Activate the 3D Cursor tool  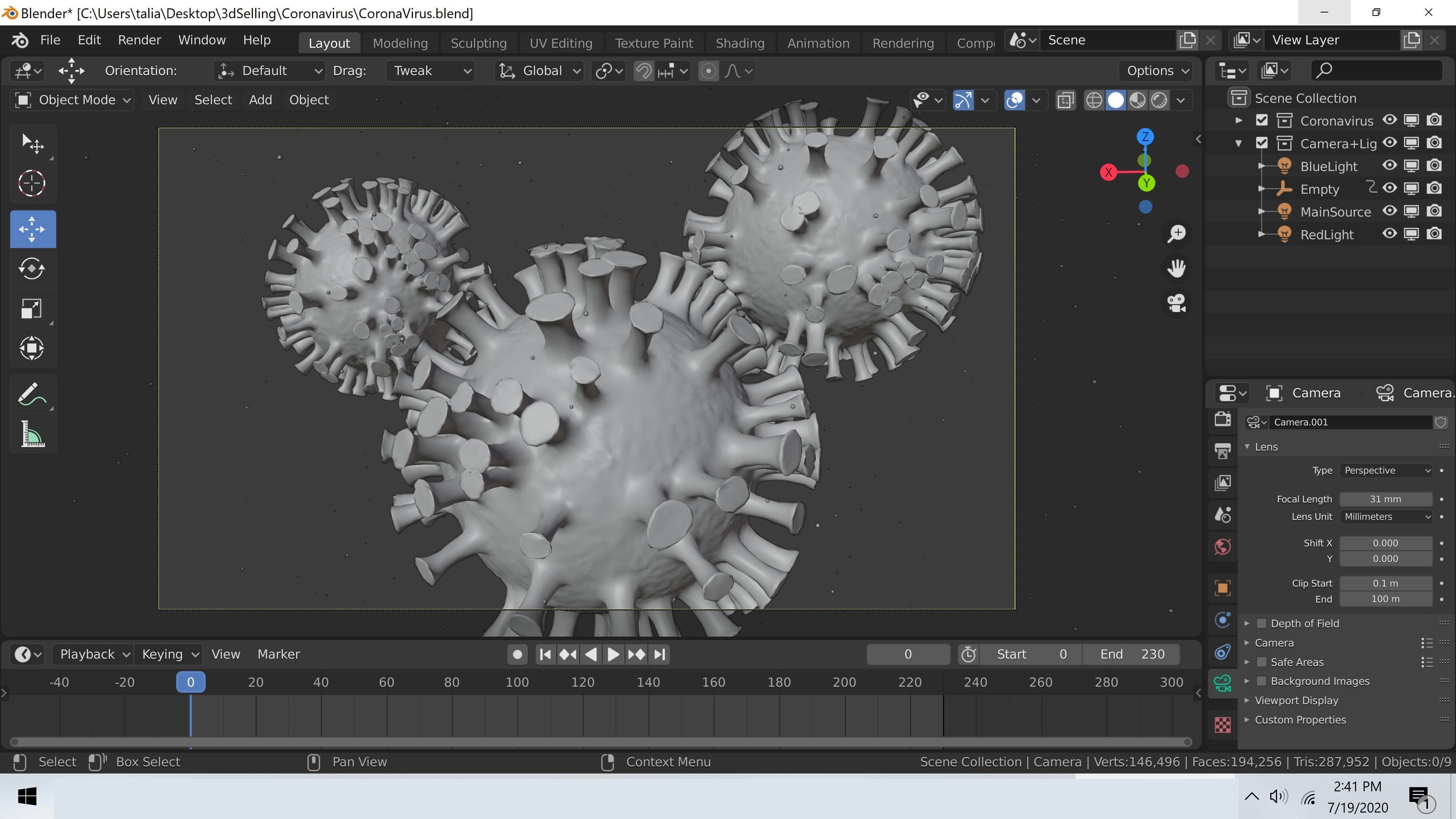[x=32, y=183]
